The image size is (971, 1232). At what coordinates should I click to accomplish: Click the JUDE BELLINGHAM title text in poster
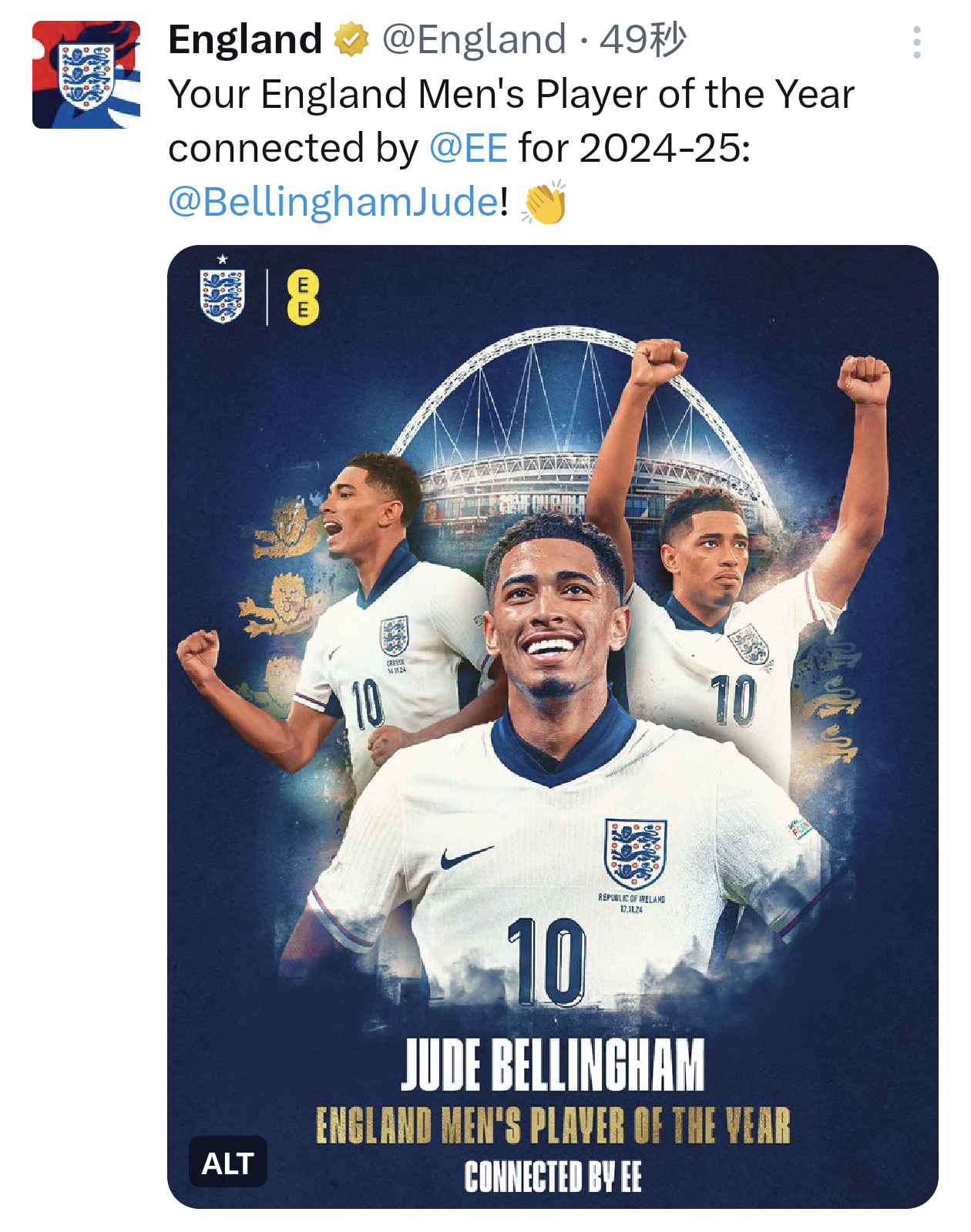[553, 1064]
